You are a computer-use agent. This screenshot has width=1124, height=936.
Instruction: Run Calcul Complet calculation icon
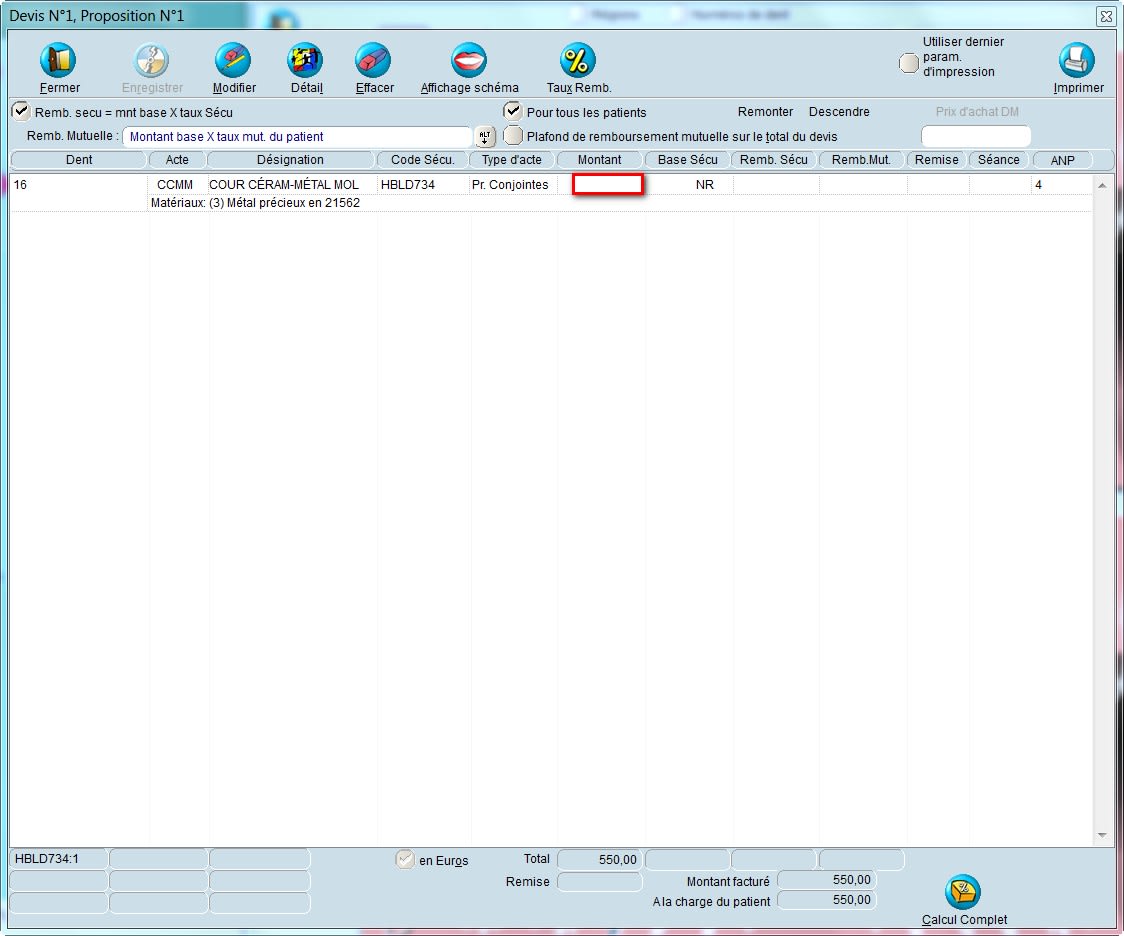coord(963,892)
